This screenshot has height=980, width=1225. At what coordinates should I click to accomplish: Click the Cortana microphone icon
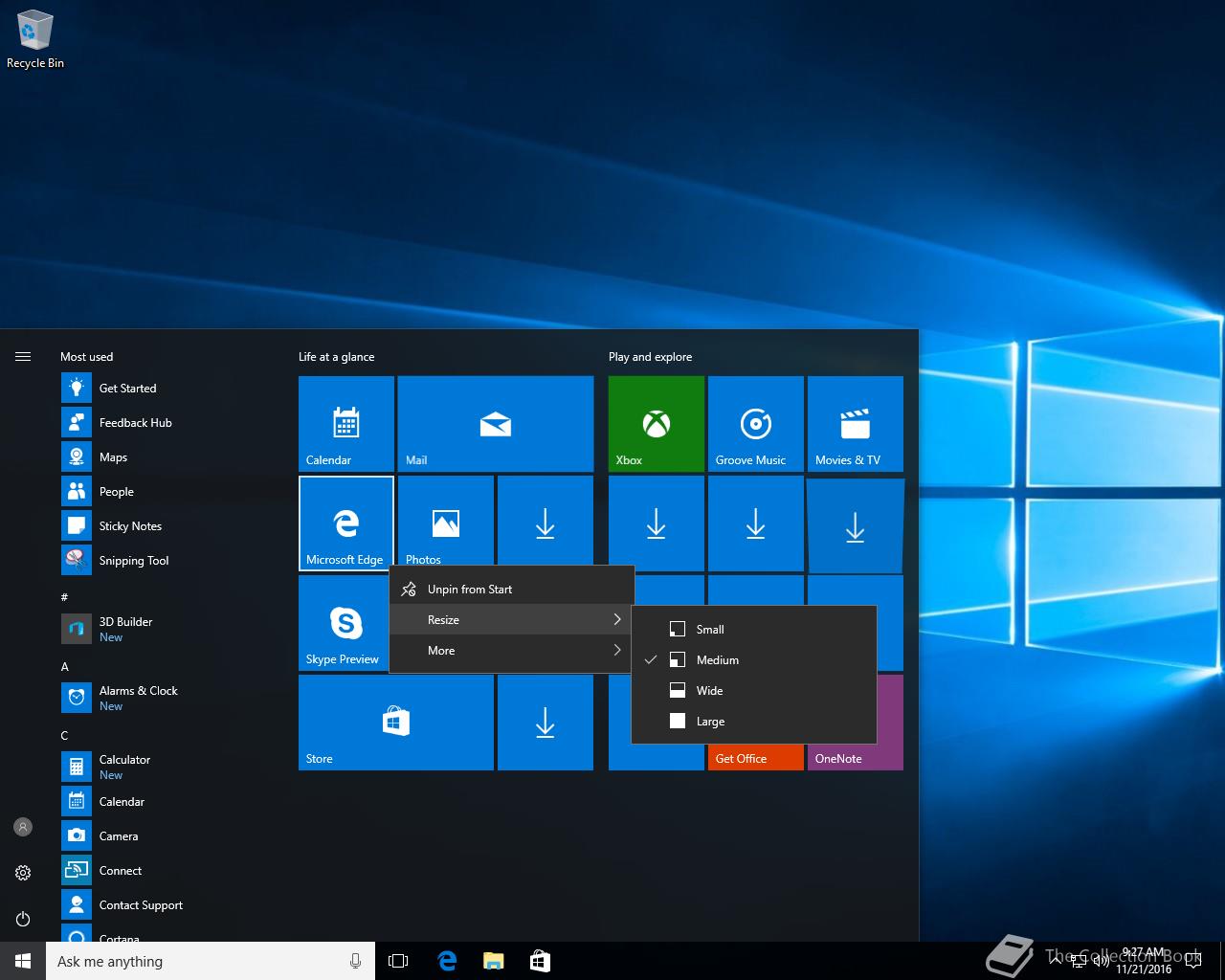[x=356, y=961]
